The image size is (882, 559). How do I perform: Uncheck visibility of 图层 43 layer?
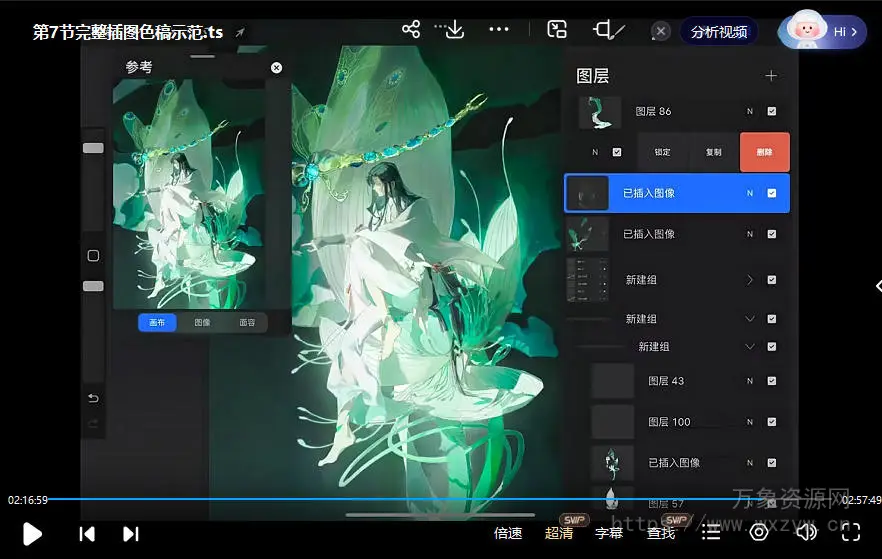point(771,381)
